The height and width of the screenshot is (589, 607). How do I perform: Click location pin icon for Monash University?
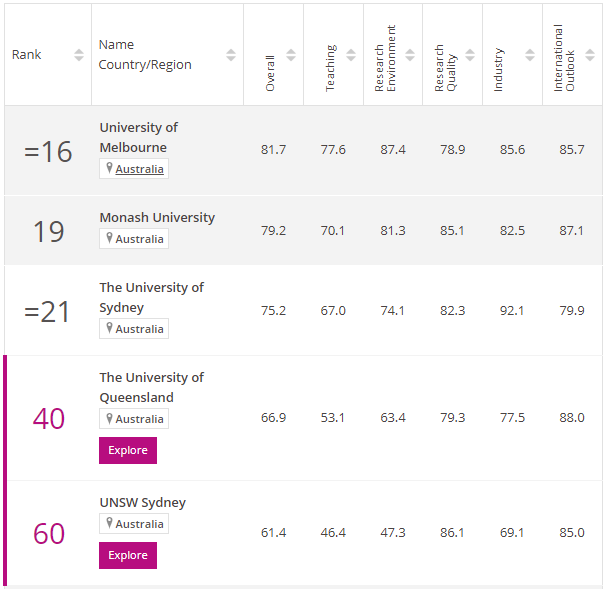110,238
